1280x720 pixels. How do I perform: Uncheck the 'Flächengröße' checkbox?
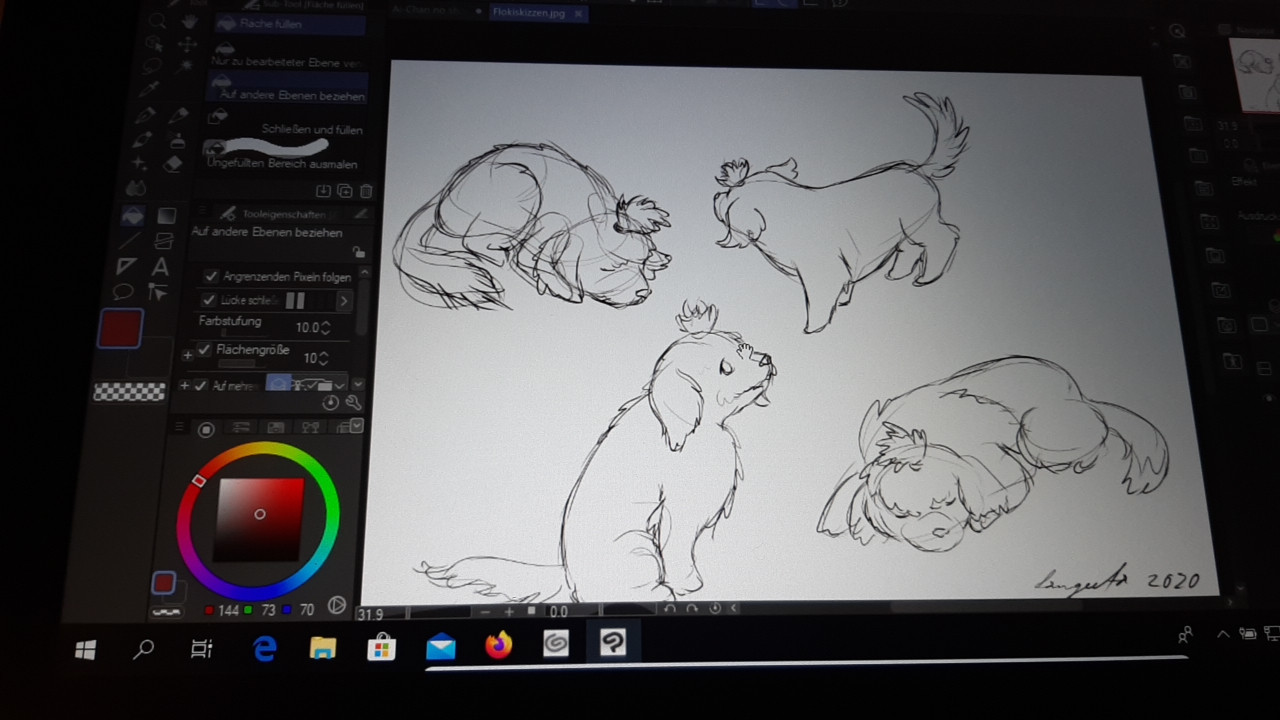(x=204, y=350)
